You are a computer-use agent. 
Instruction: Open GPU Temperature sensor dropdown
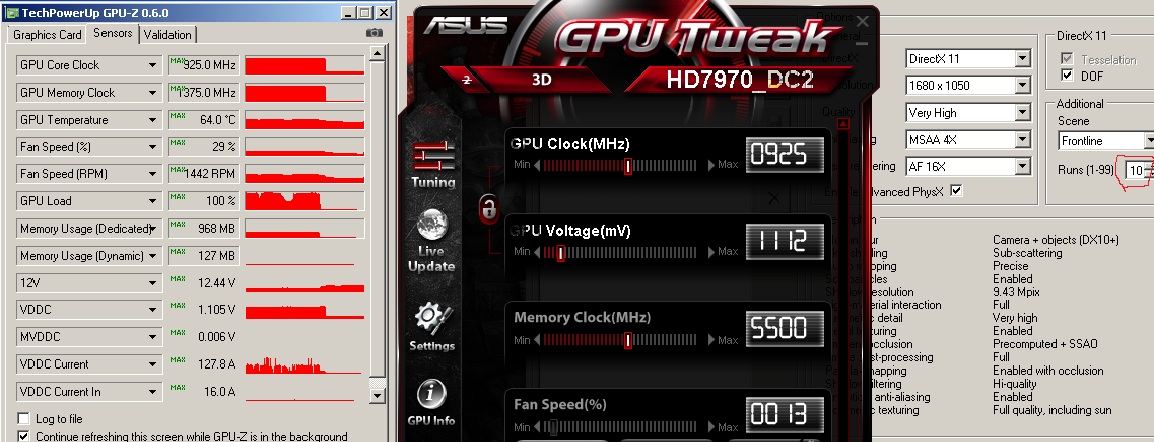(x=152, y=120)
